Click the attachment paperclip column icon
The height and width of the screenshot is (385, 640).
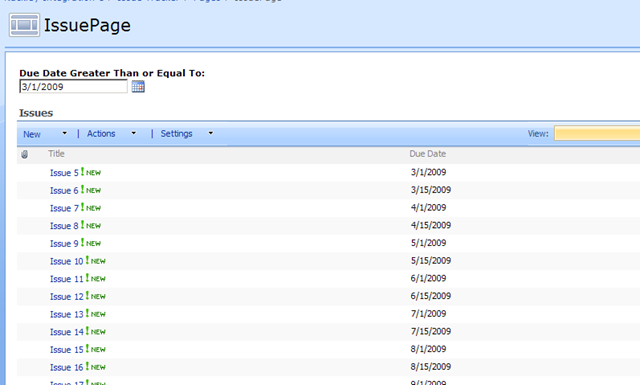pos(24,154)
